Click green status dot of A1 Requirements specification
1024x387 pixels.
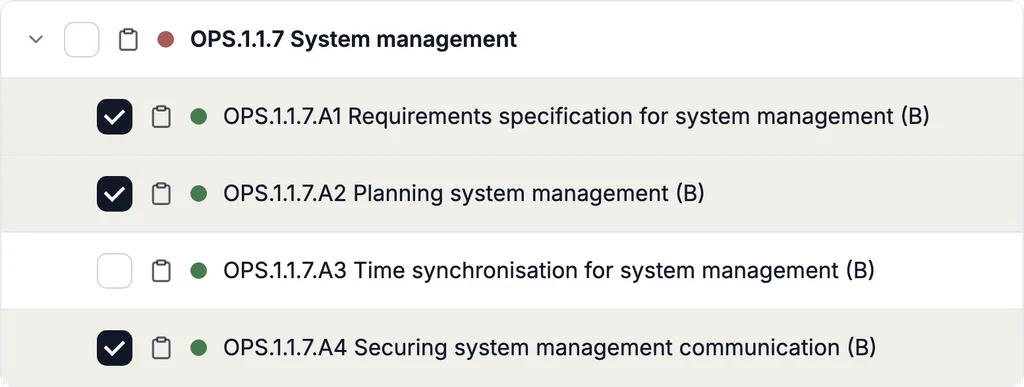pyautogui.click(x=199, y=117)
